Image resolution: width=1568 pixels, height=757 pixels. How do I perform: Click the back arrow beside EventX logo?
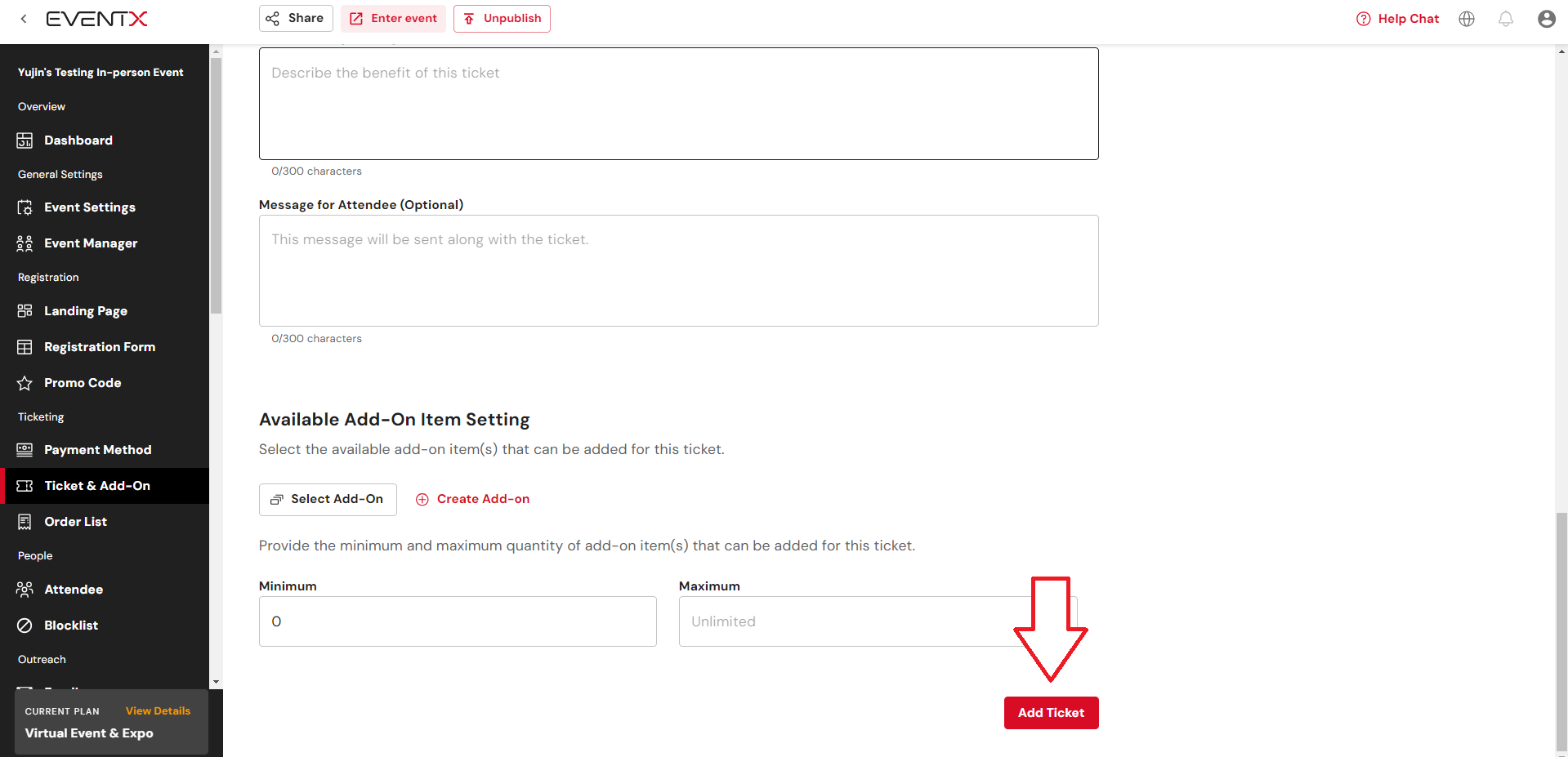(24, 19)
